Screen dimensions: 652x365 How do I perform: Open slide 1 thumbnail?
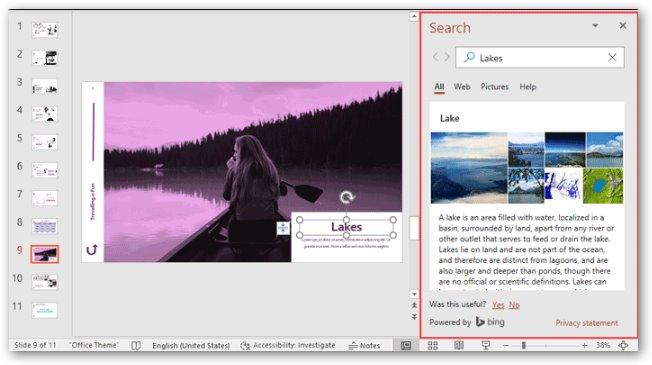[44, 30]
